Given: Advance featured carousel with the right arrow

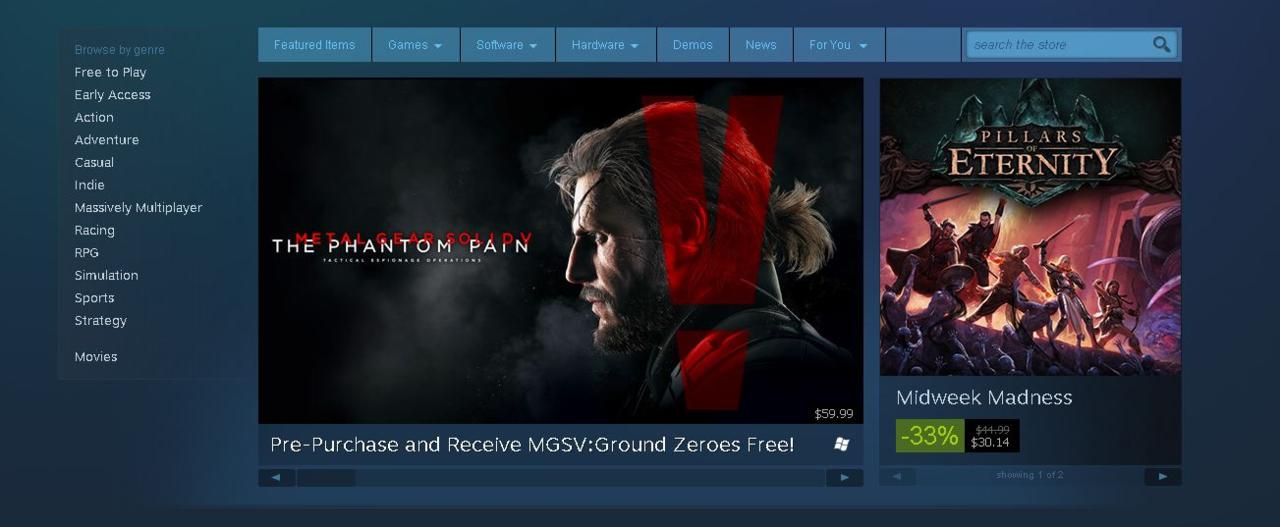Looking at the screenshot, I should (x=844, y=478).
